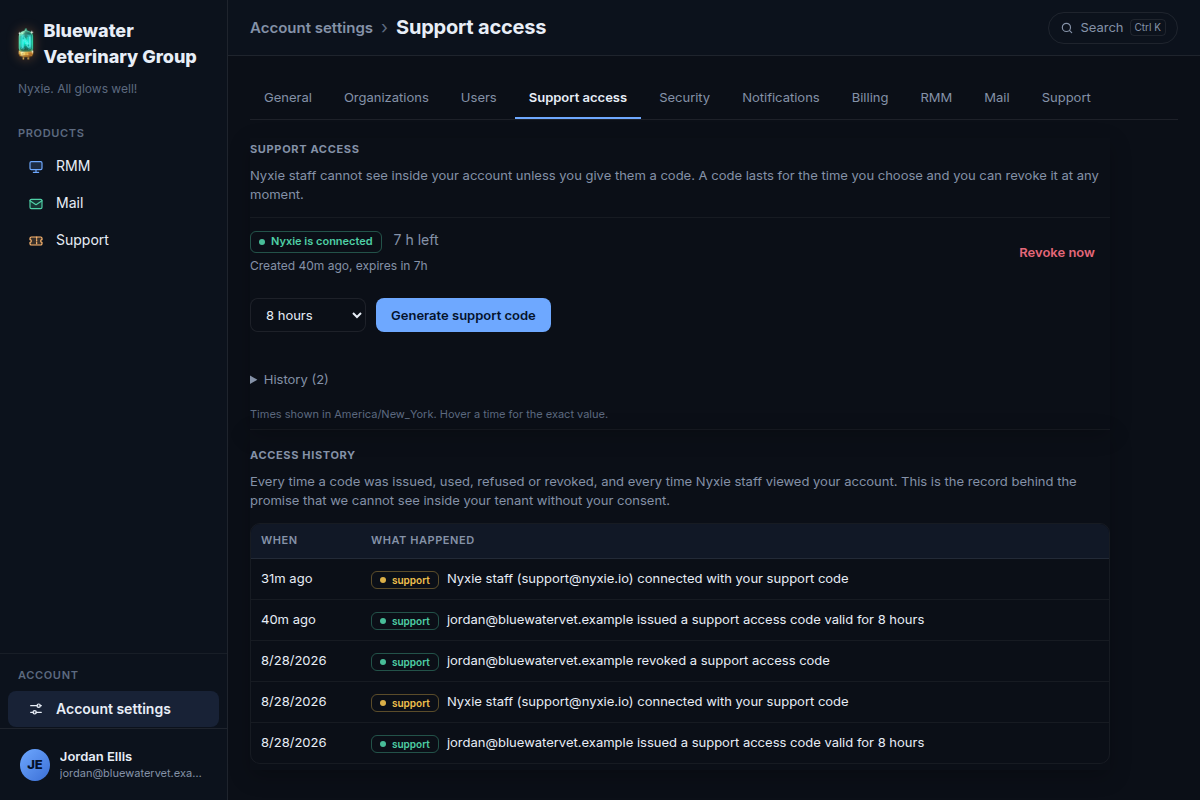Click Created 40m ago, expires in 7h
1200x800 pixels.
coord(338,266)
